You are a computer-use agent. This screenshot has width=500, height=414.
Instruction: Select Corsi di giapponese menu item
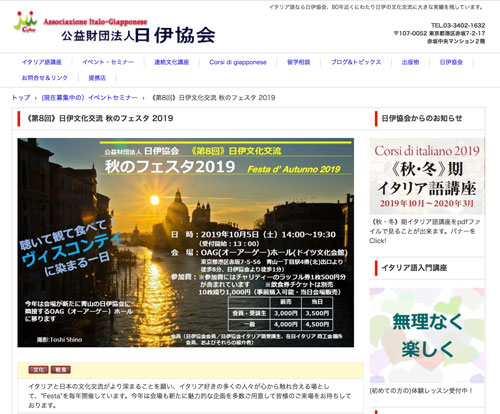(238, 62)
